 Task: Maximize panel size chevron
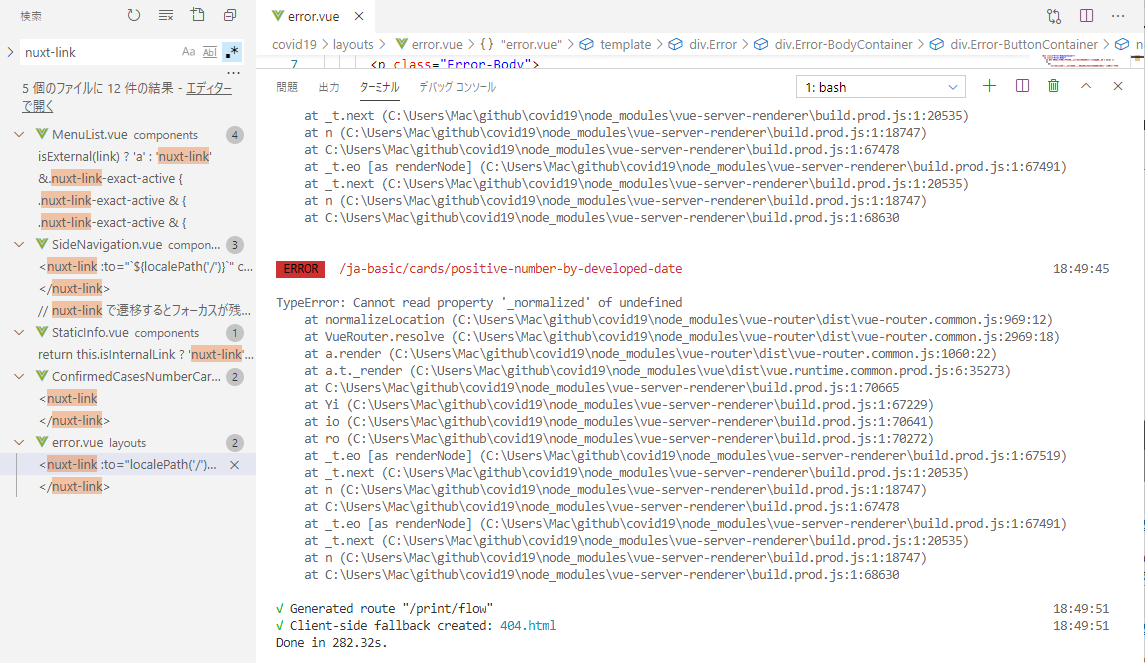[x=1086, y=86]
